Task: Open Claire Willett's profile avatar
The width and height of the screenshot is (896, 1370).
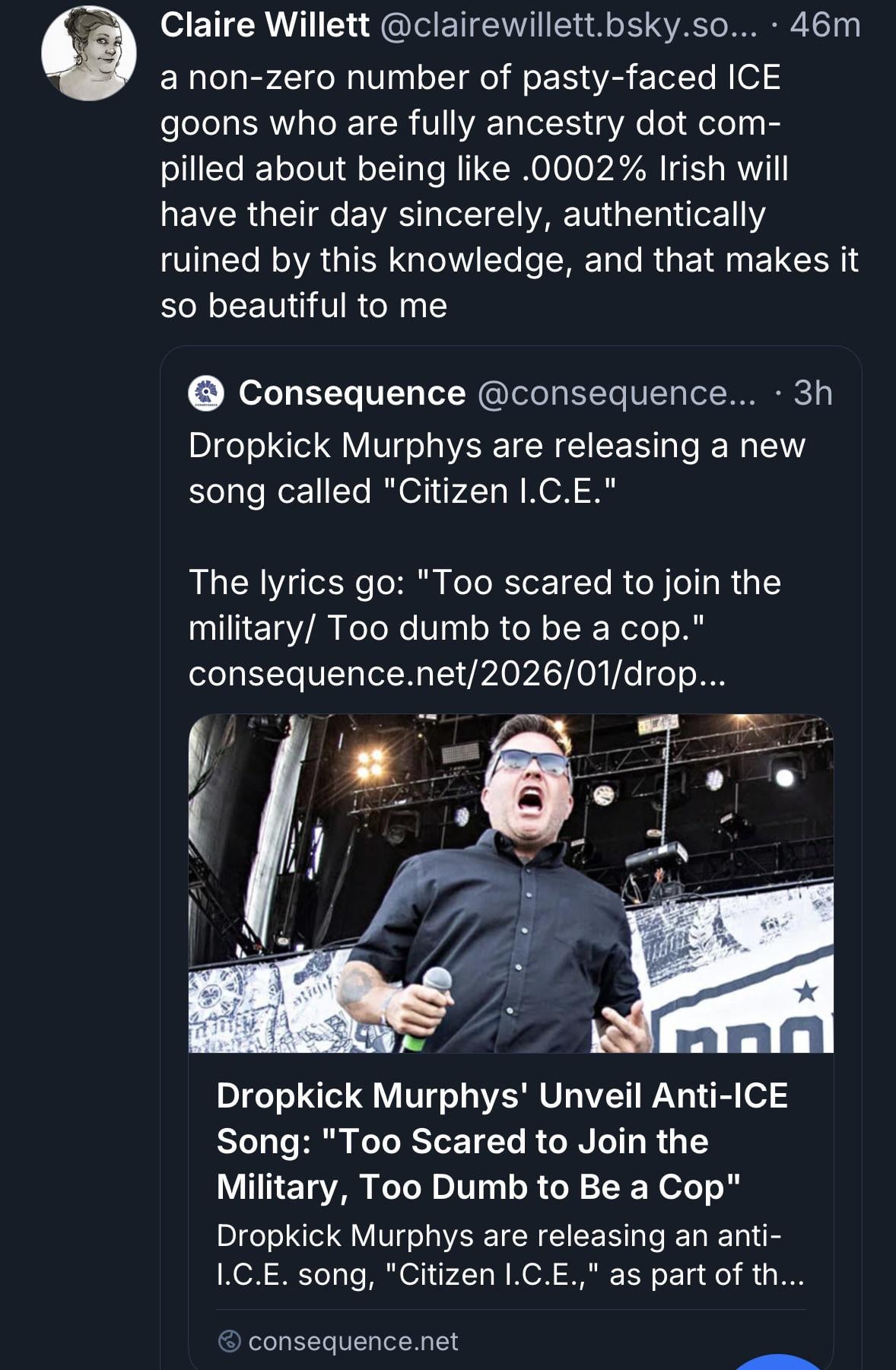Action: (89, 53)
